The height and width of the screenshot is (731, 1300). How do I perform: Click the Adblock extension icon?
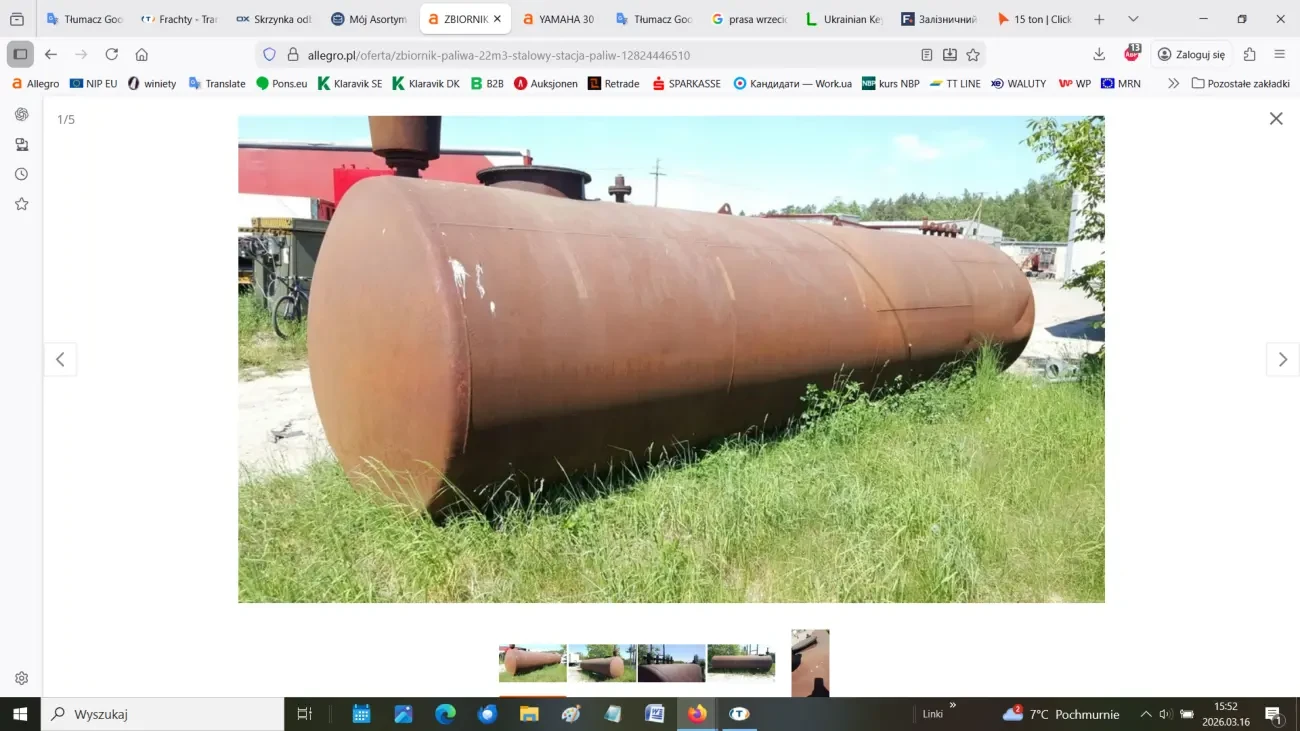click(x=1132, y=54)
